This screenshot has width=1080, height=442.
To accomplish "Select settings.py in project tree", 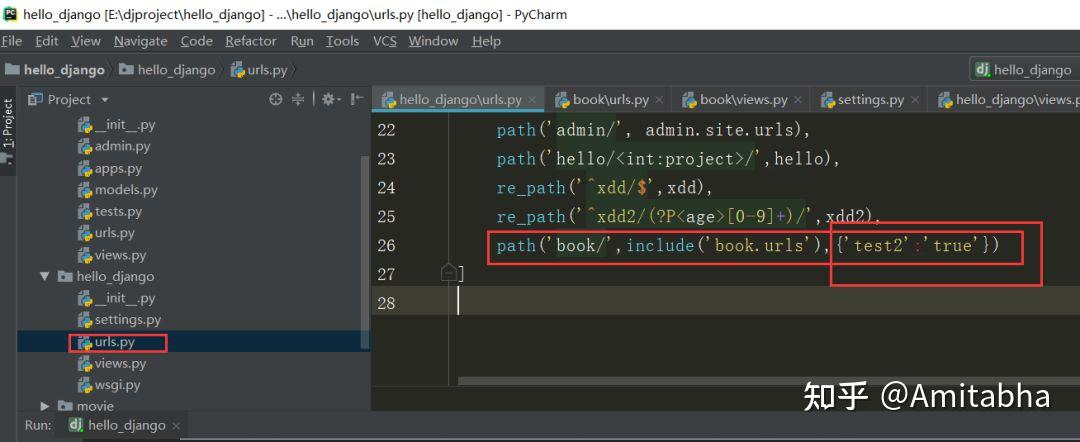I will click(119, 320).
